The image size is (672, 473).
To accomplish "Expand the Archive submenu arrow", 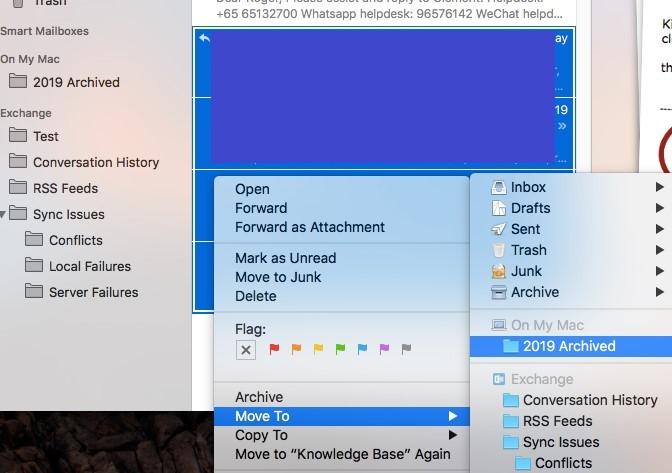I will 659,292.
